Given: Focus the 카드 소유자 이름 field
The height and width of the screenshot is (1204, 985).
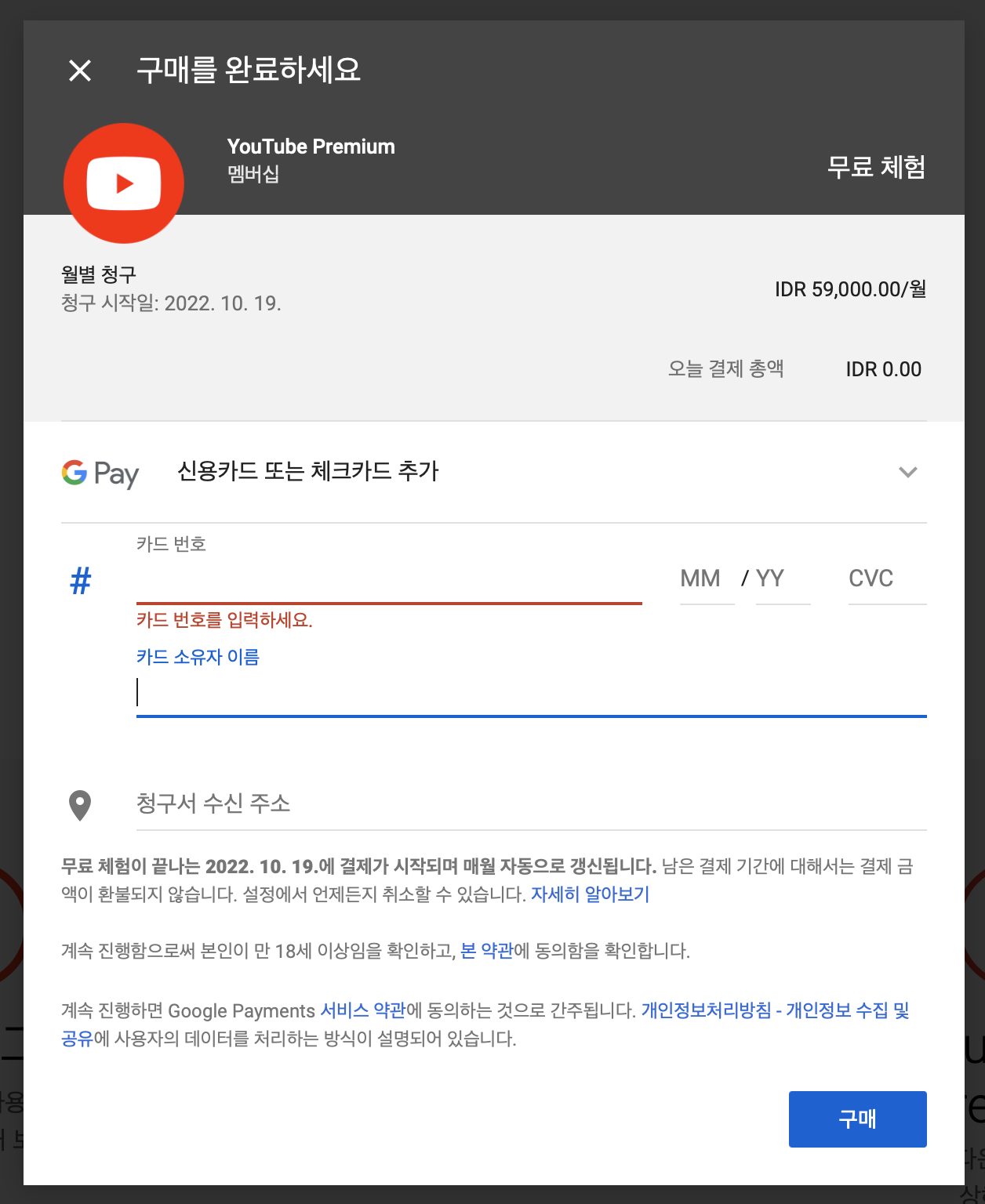Looking at the screenshot, I should [532, 694].
